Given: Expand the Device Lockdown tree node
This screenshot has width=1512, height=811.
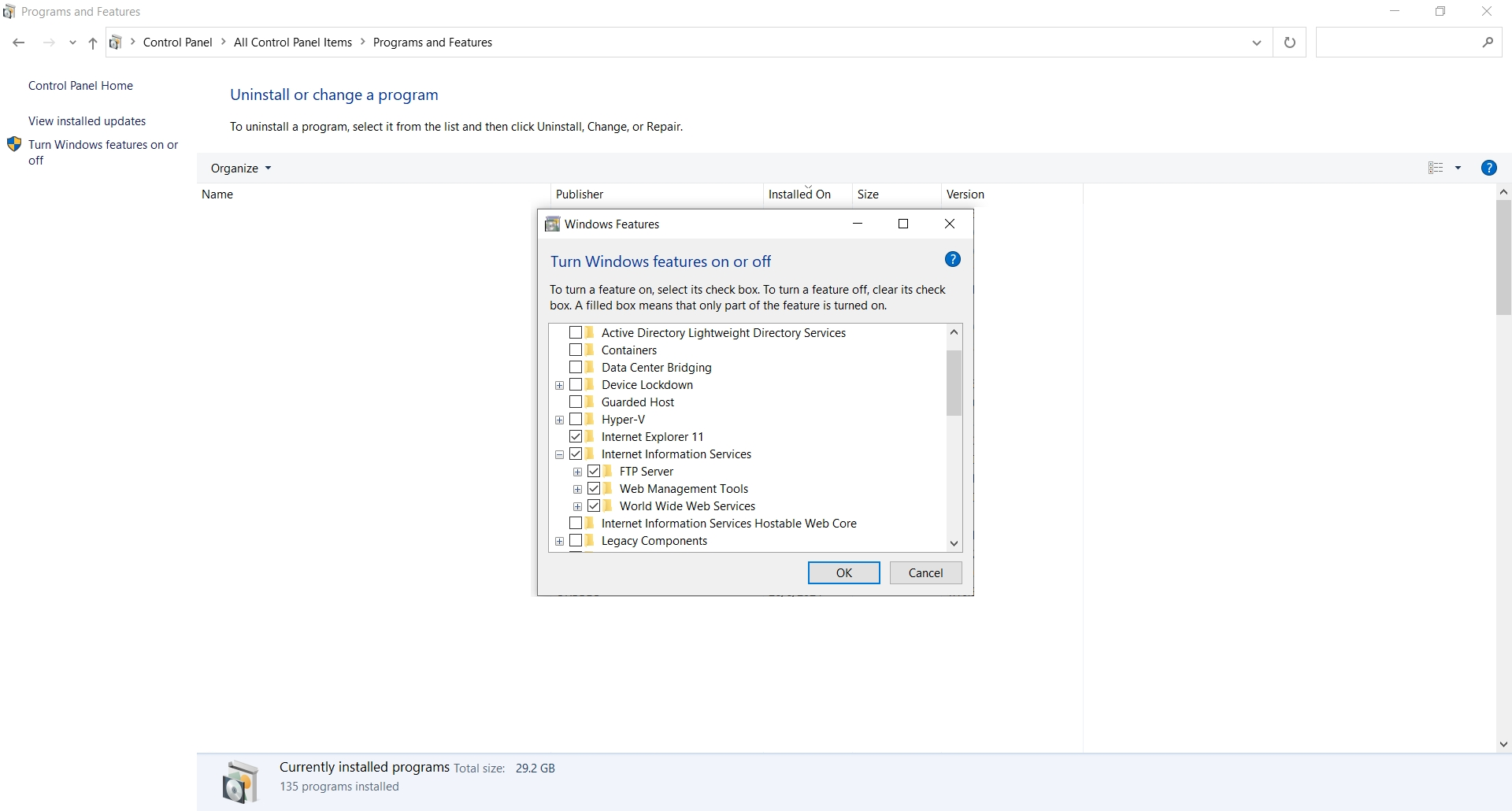Looking at the screenshot, I should tap(559, 386).
